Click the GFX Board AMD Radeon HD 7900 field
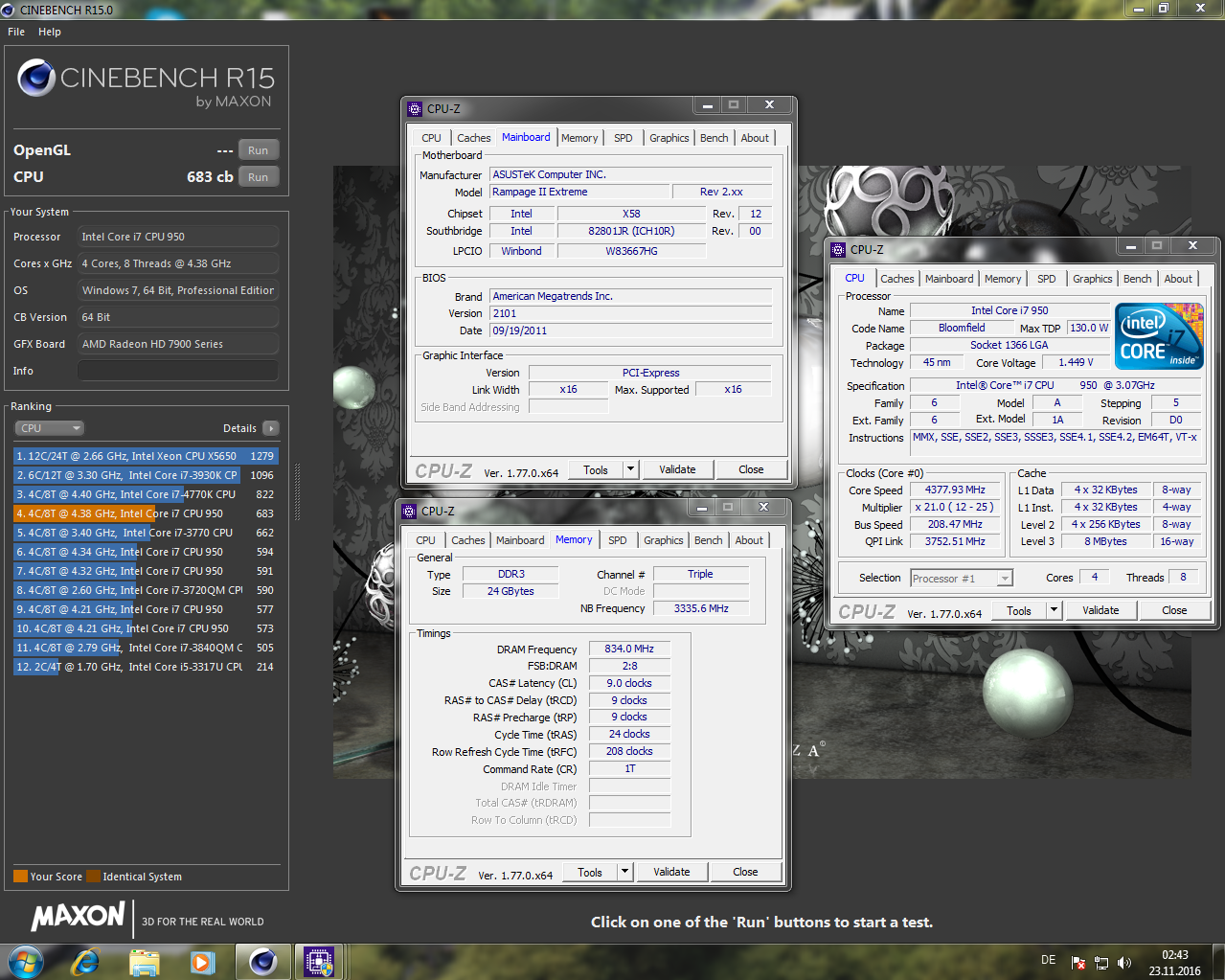The width and height of the screenshot is (1225, 980). click(178, 344)
